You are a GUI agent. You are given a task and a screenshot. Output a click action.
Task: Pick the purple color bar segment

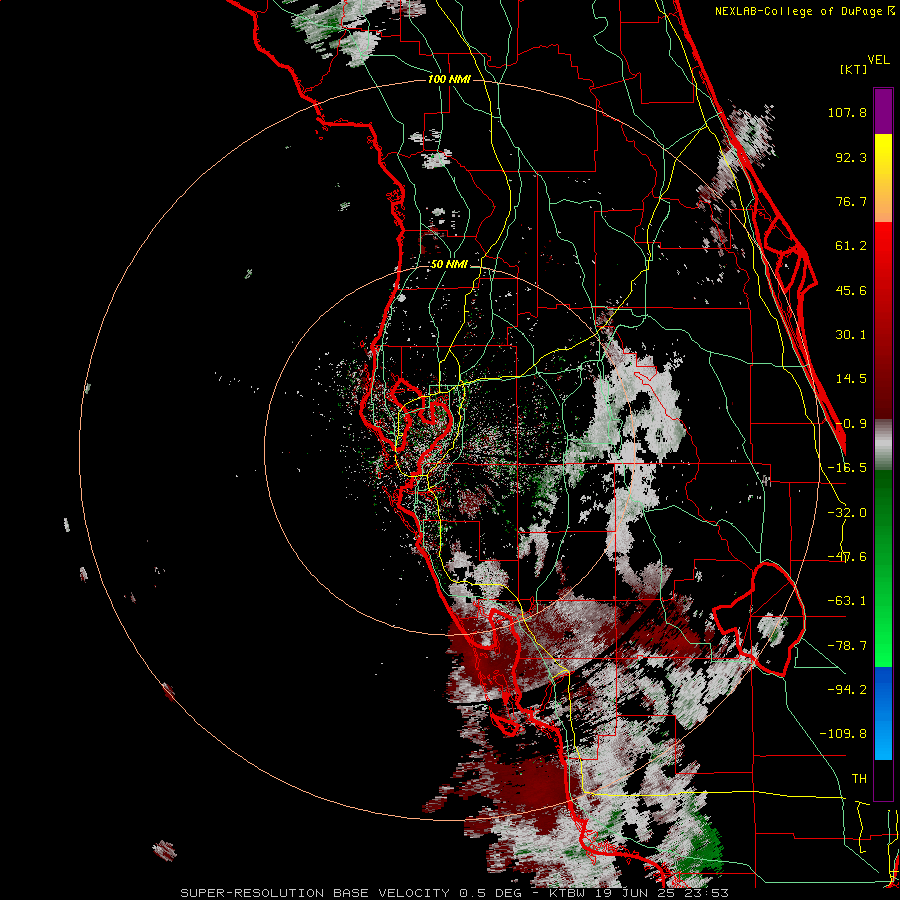[883, 111]
